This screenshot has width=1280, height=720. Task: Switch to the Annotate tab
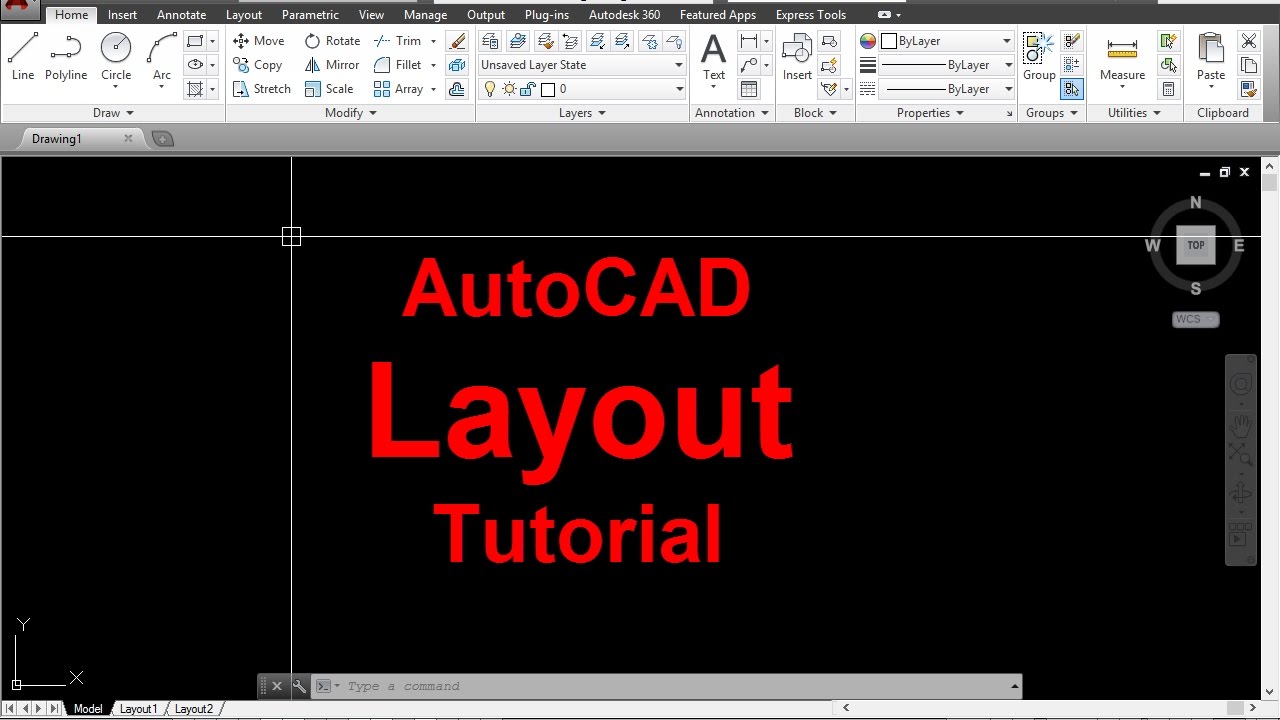click(181, 15)
